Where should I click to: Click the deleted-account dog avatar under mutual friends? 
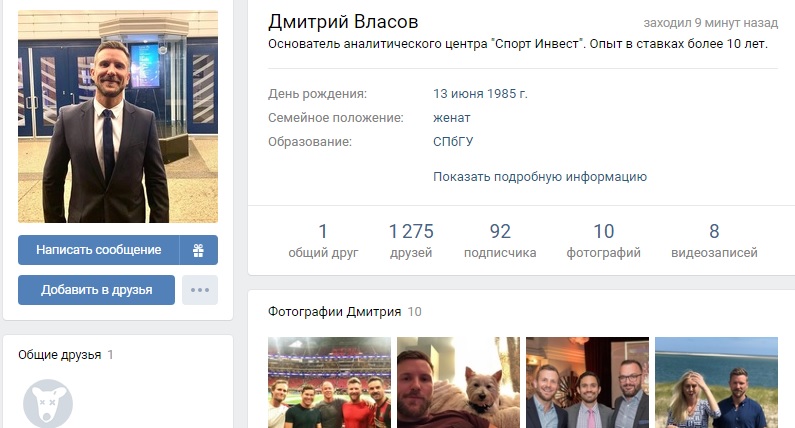48,403
